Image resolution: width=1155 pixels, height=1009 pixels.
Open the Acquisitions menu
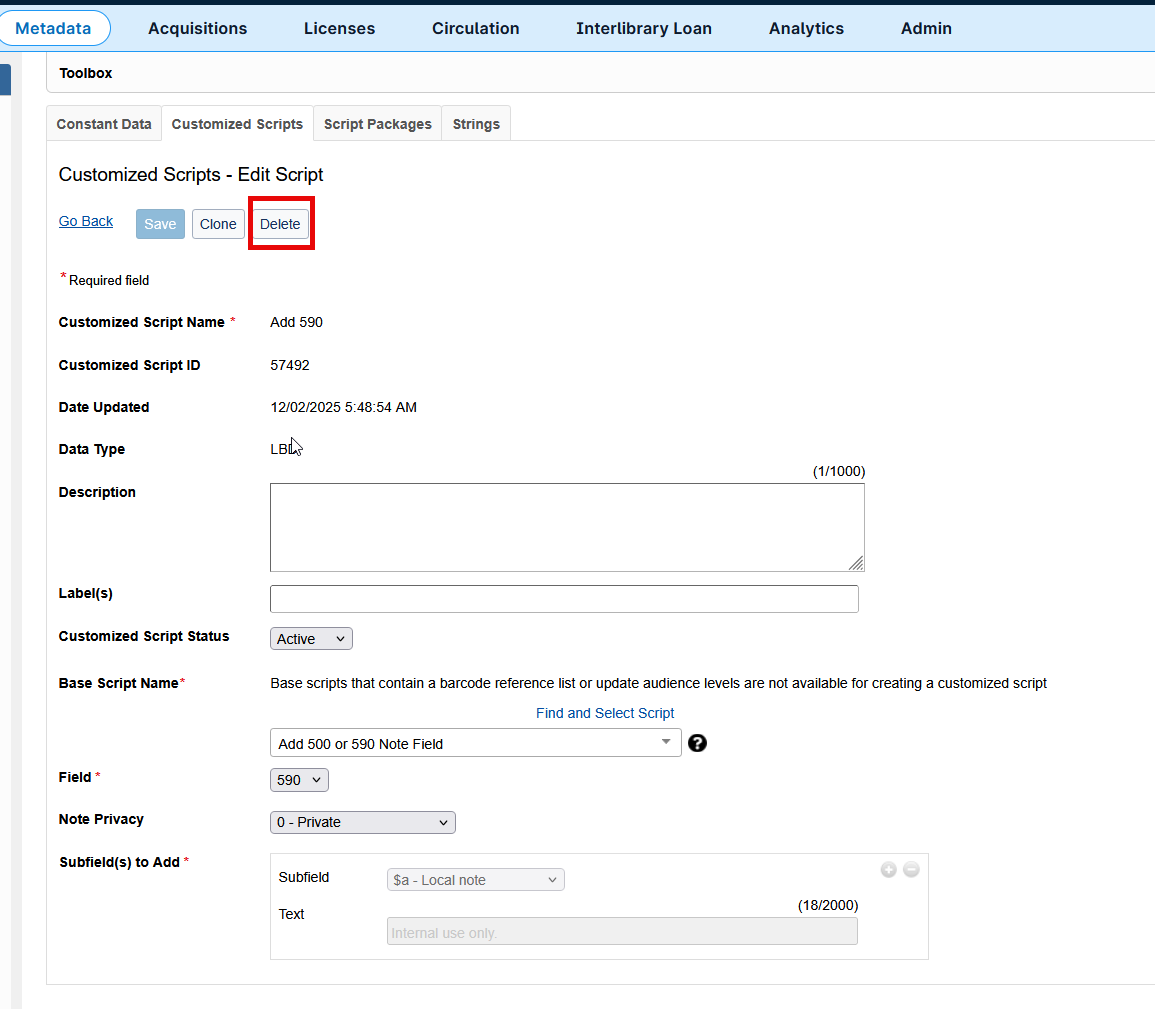pyautogui.click(x=198, y=28)
